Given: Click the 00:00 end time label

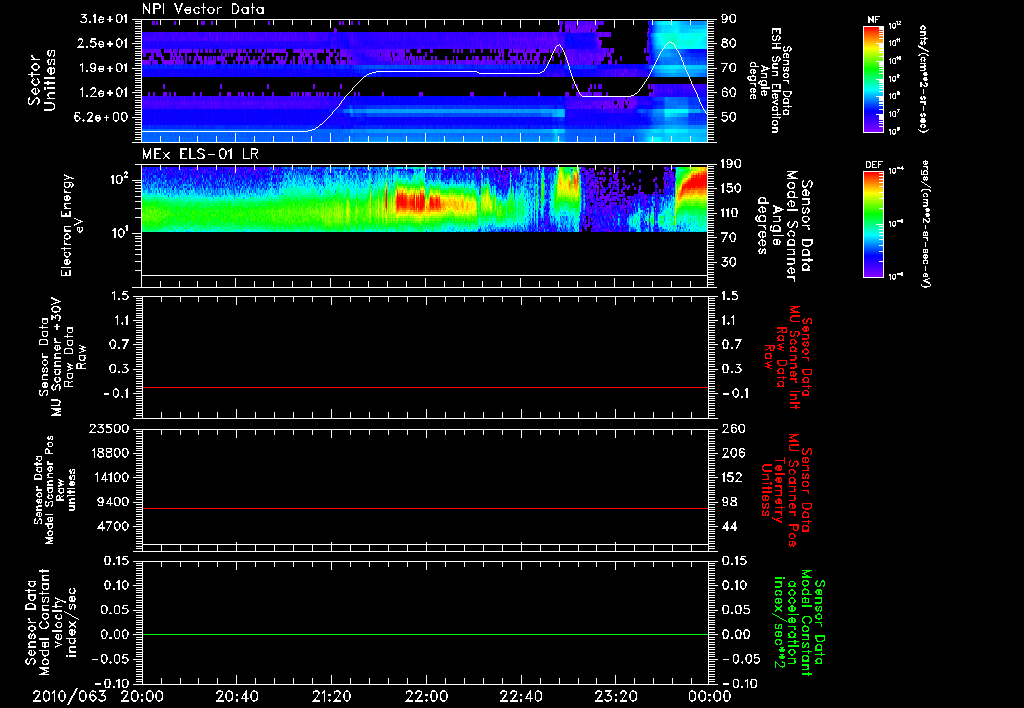Looking at the screenshot, I should click(709, 696).
